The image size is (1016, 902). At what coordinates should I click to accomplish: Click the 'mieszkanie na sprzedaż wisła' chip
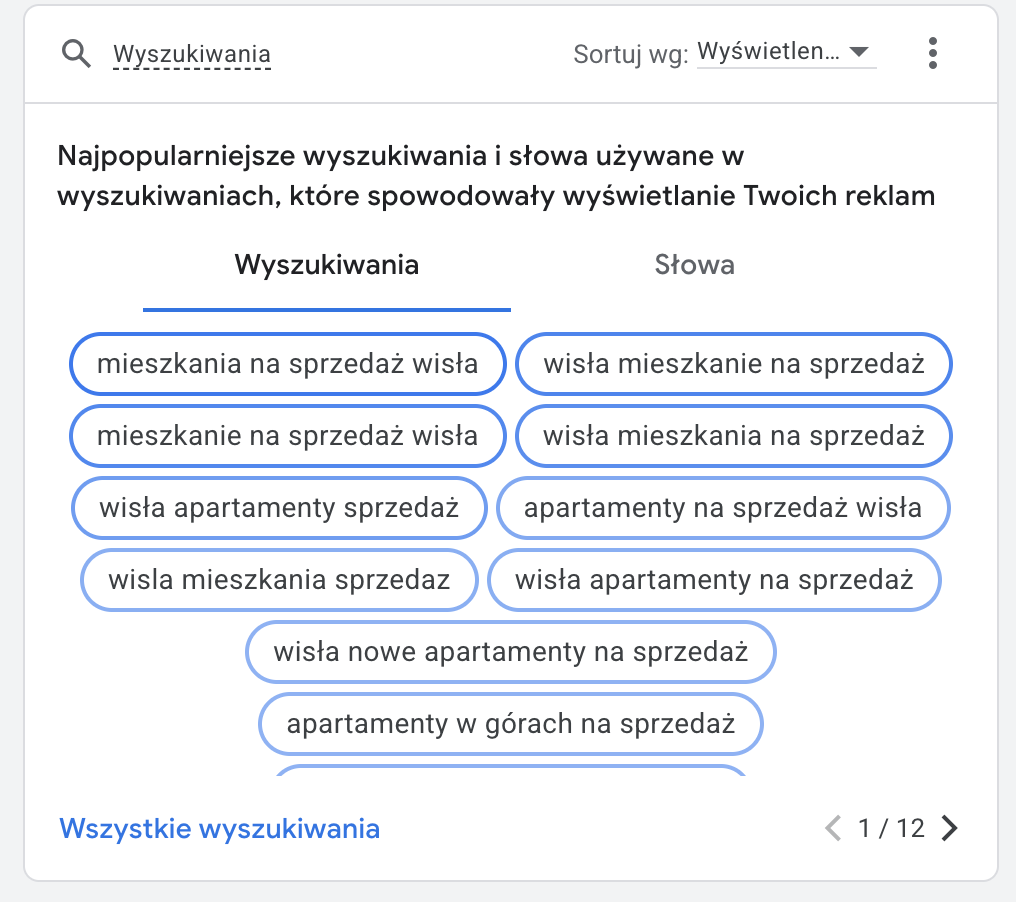[287, 436]
